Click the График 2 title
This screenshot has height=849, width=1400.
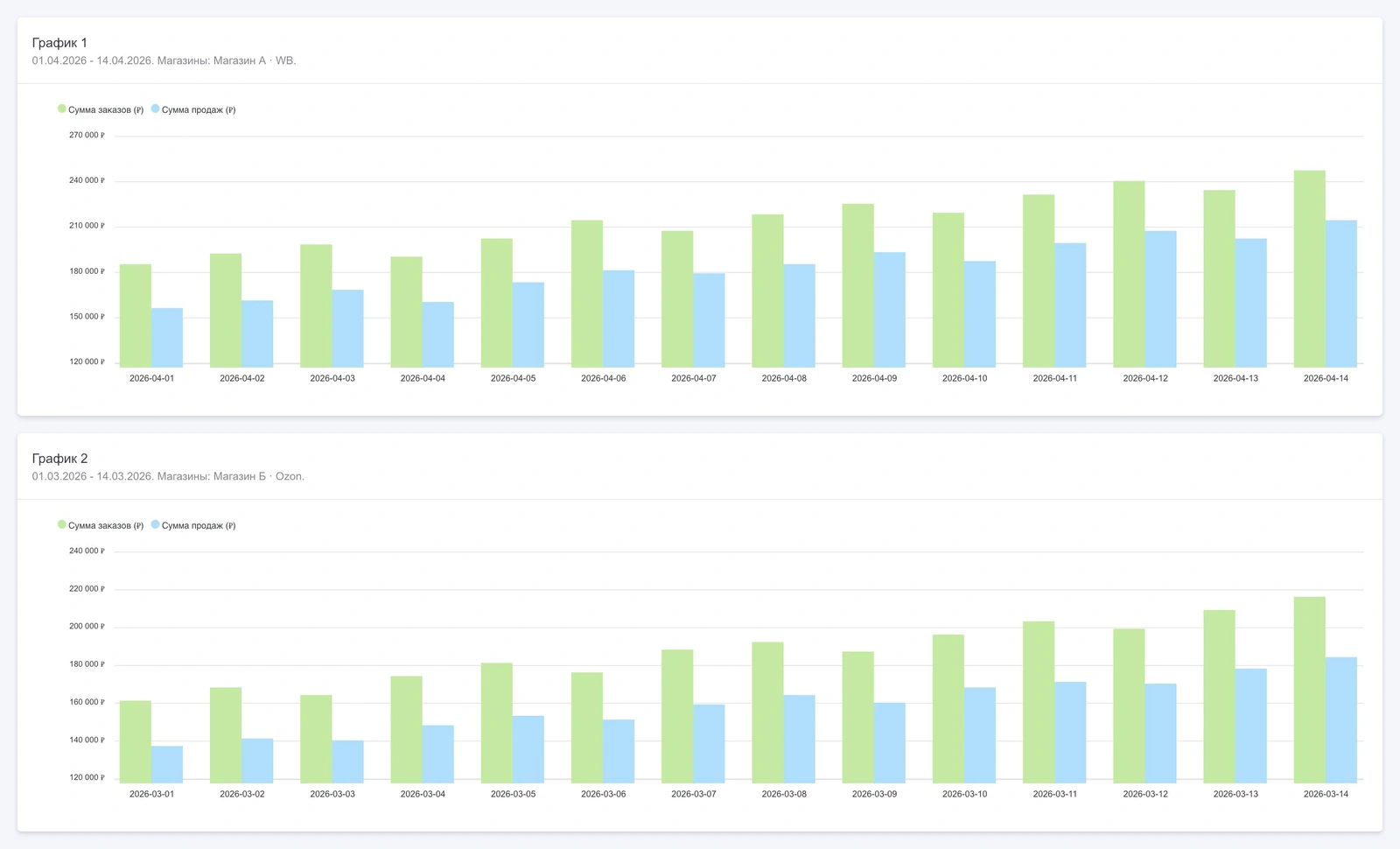pyautogui.click(x=59, y=459)
